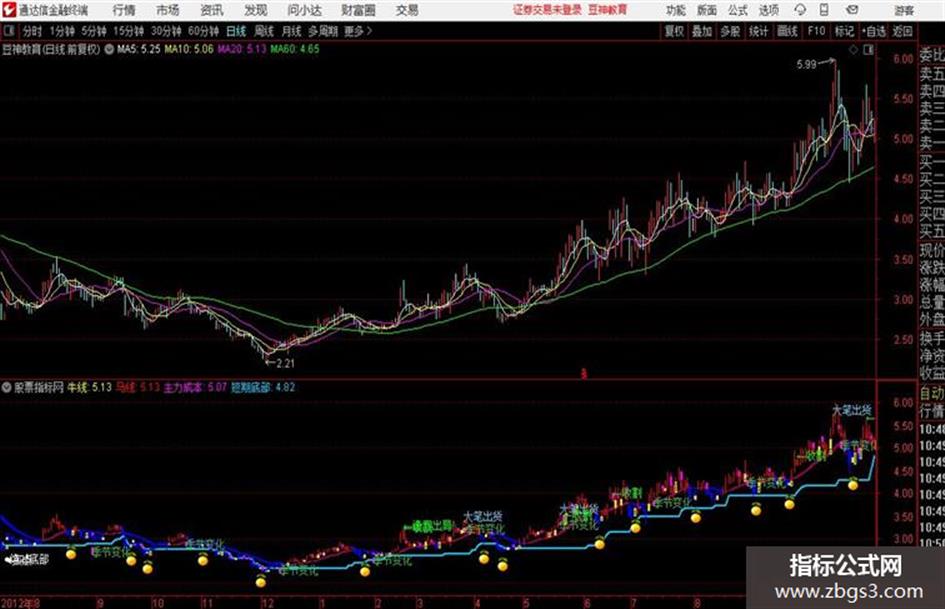Click the 短期底部 4.82 indicator label
Image resolution: width=945 pixels, height=609 pixels.
[x=263, y=388]
